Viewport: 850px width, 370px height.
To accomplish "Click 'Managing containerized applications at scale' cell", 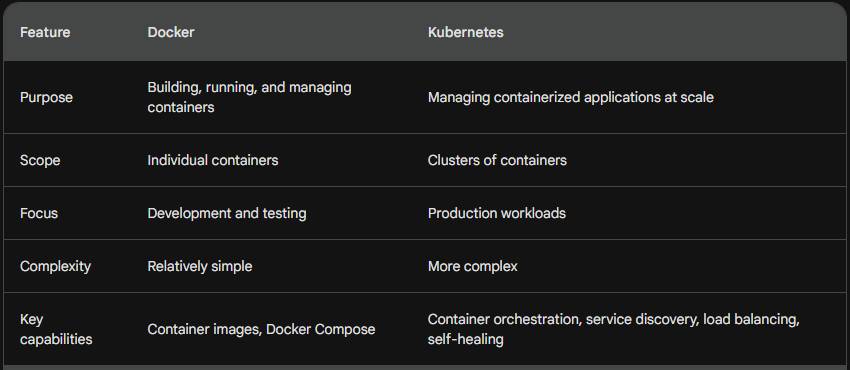I will 571,98.
